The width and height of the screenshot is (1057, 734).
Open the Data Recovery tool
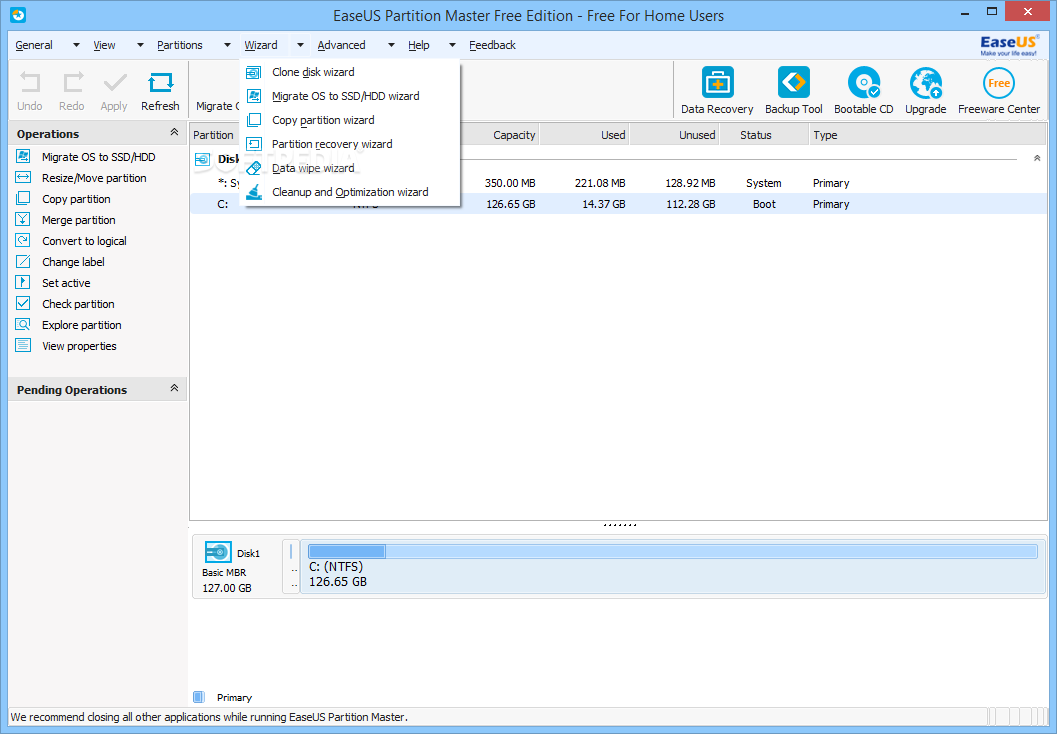[717, 83]
